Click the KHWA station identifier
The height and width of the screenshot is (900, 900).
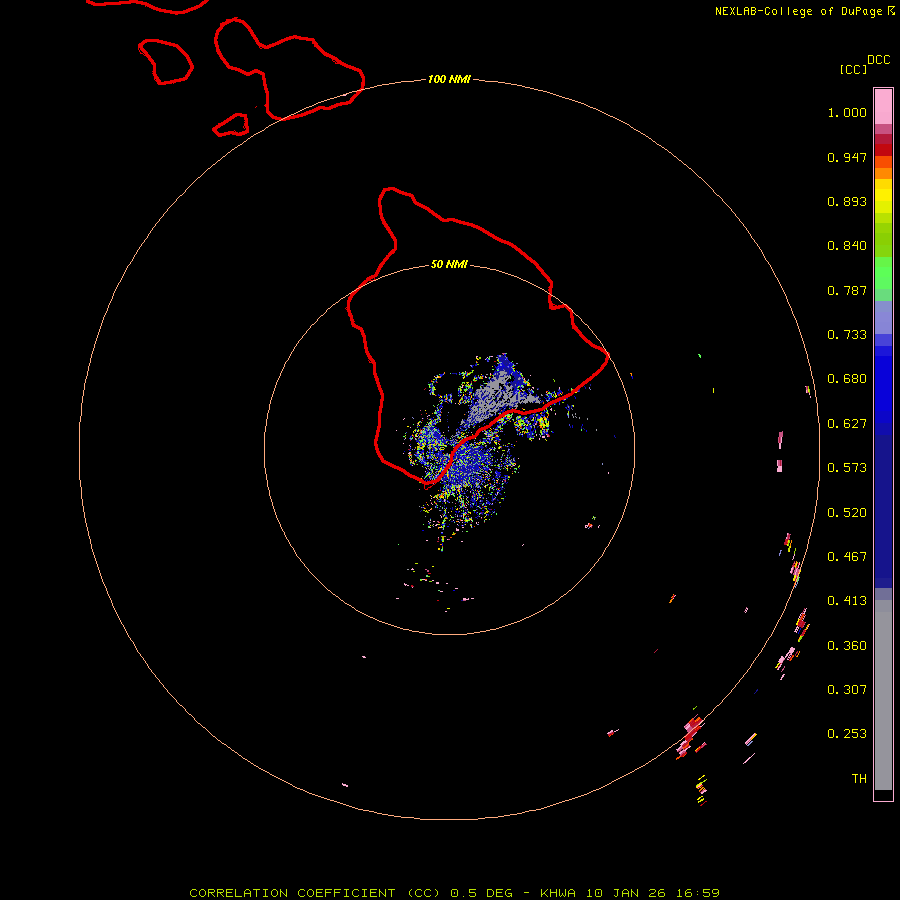pos(558,893)
